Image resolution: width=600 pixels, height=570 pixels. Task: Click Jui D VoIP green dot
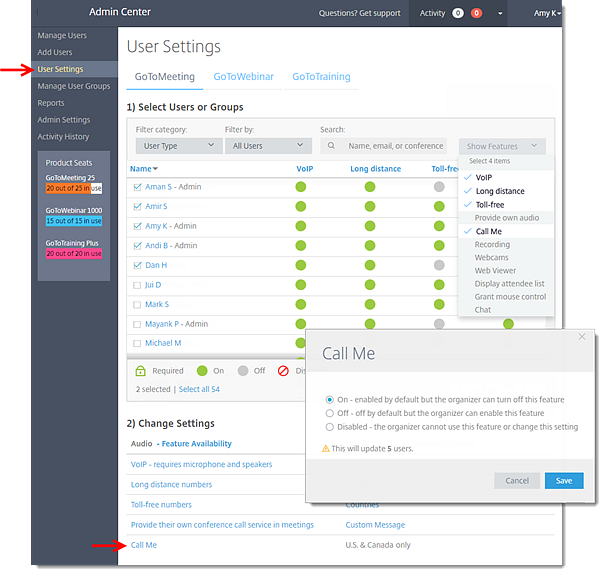coord(301,285)
